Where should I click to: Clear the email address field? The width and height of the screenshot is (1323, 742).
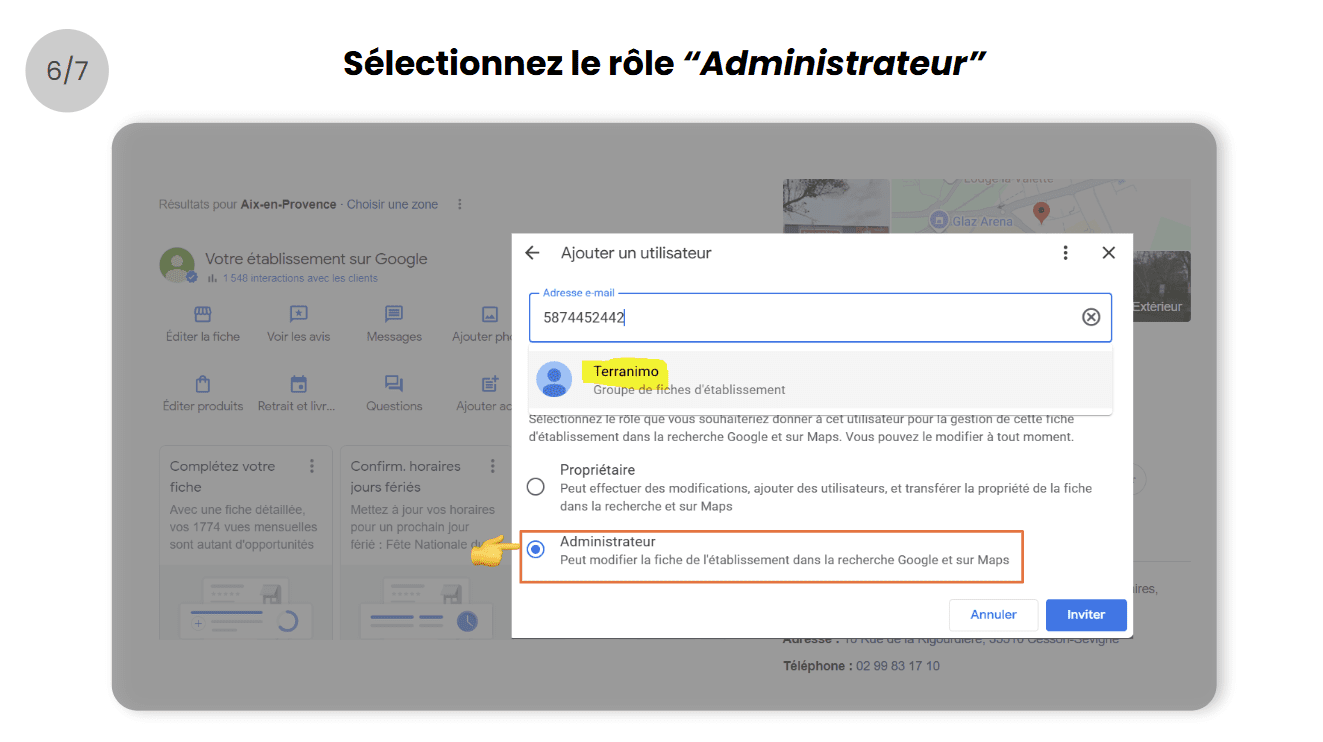click(x=1091, y=317)
